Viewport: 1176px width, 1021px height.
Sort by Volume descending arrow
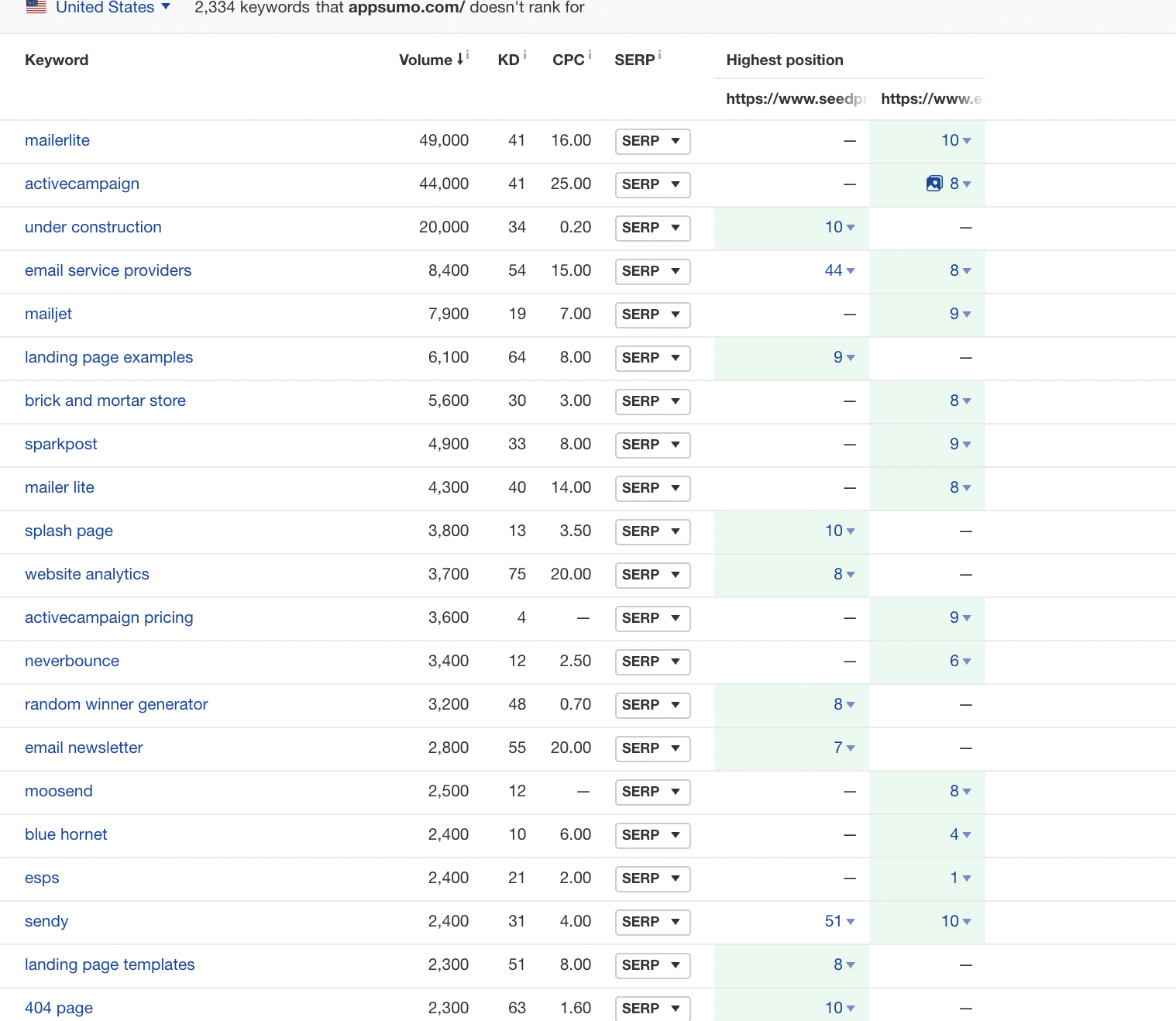coord(460,59)
